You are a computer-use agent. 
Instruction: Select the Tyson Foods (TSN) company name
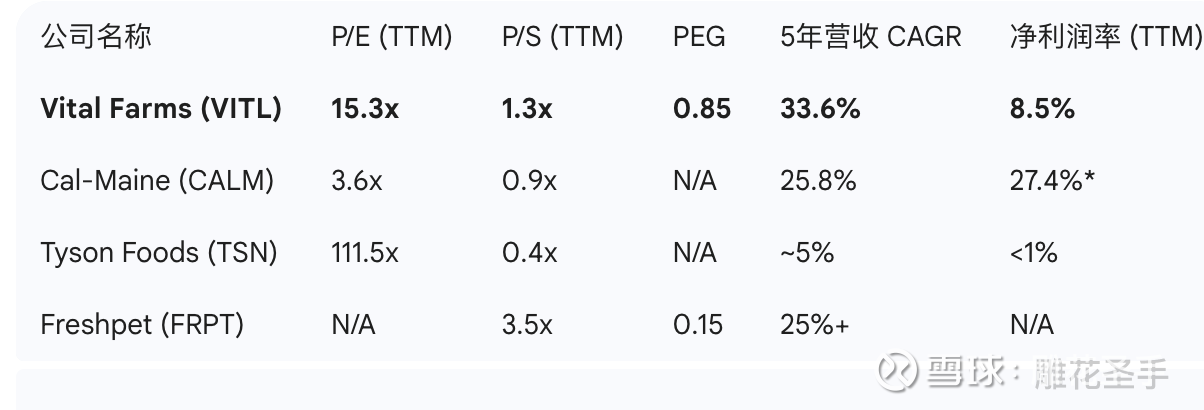tap(158, 253)
